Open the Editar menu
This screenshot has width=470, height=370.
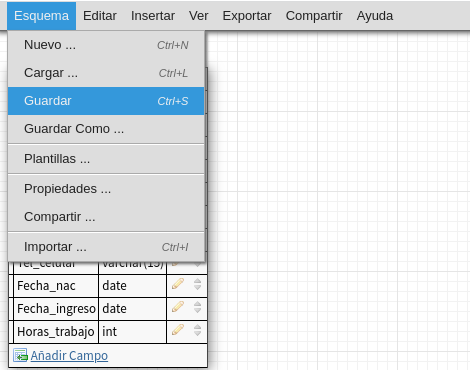pyautogui.click(x=100, y=16)
